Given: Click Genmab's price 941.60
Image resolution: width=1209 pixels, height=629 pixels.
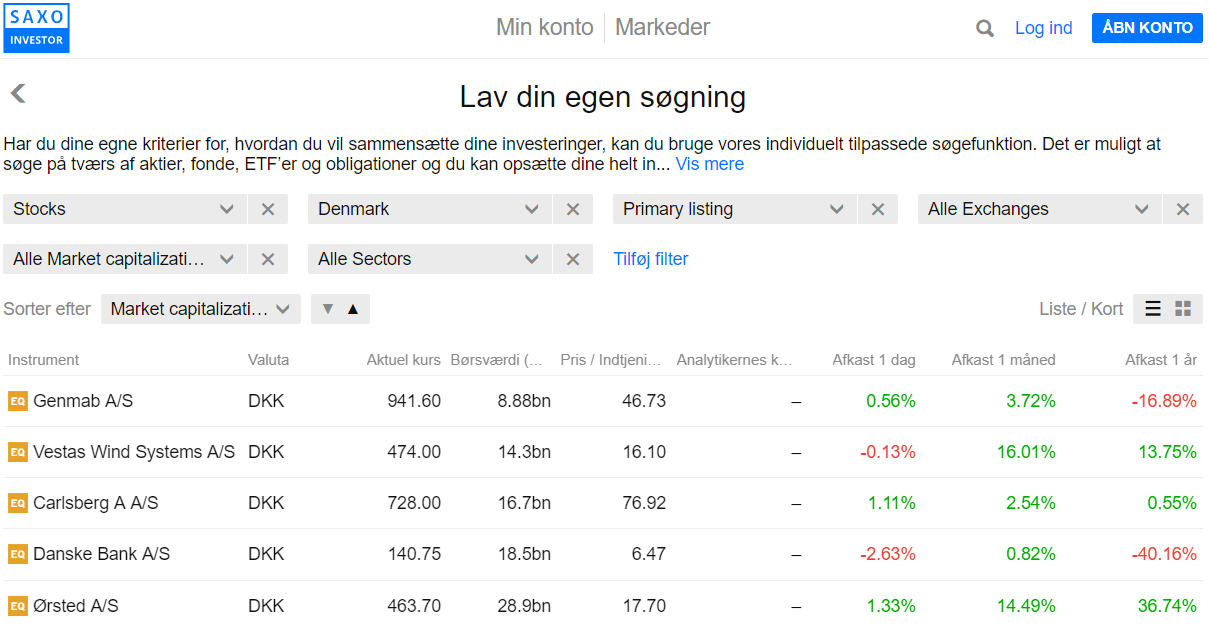Looking at the screenshot, I should click(414, 401).
